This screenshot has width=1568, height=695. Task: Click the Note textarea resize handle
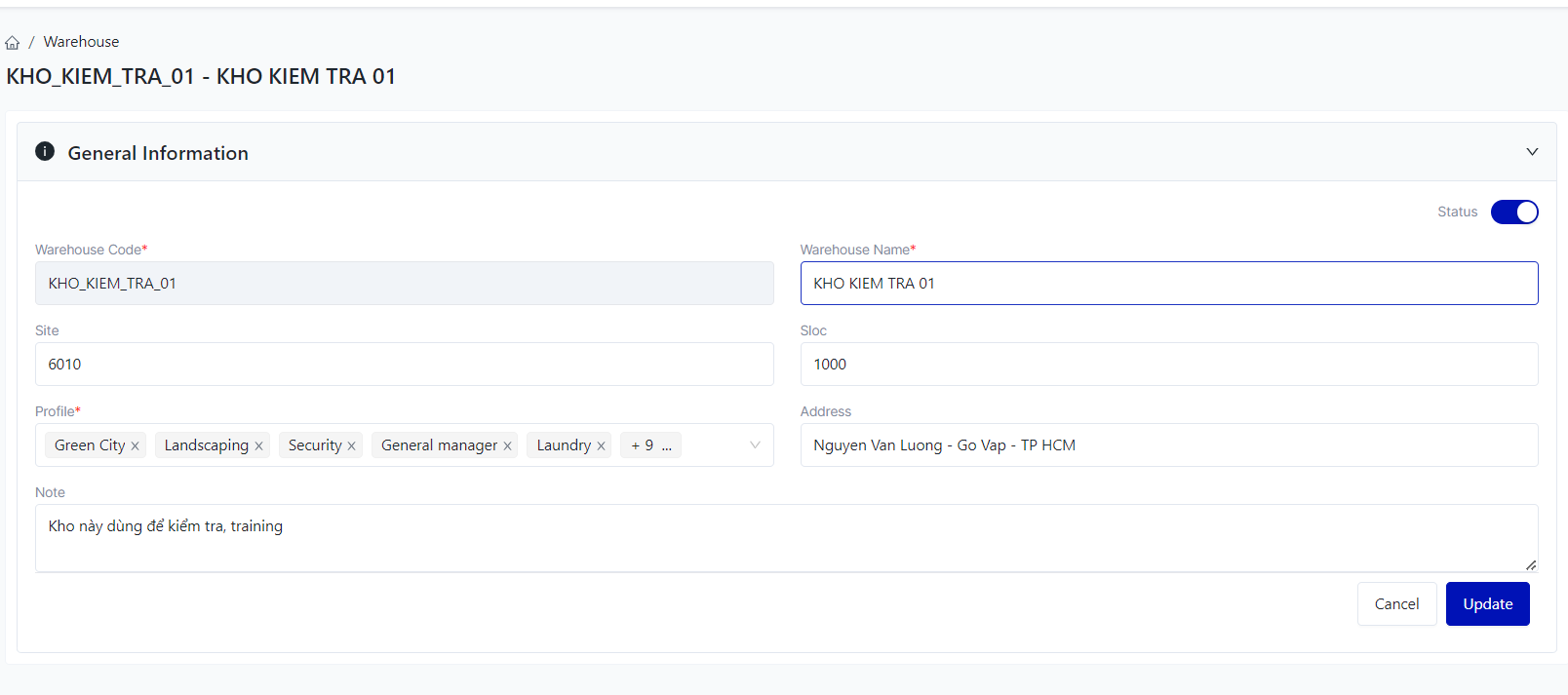tap(1531, 565)
